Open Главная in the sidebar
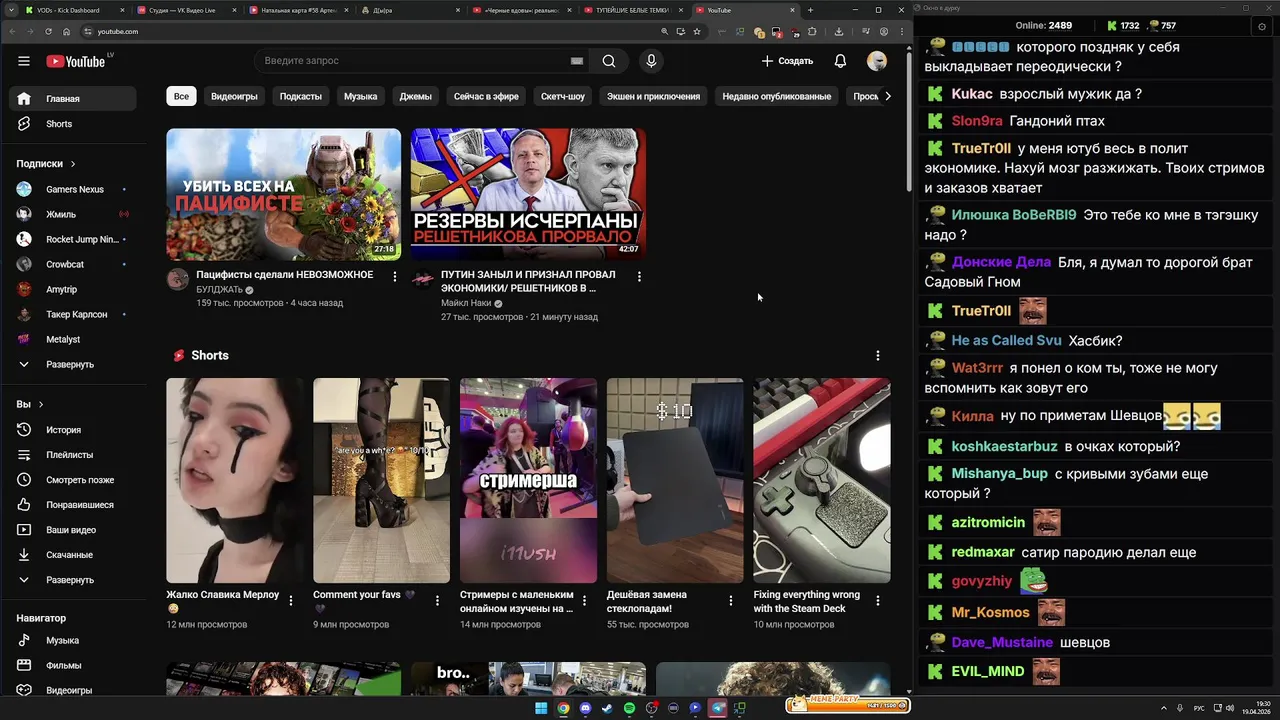 [72, 99]
